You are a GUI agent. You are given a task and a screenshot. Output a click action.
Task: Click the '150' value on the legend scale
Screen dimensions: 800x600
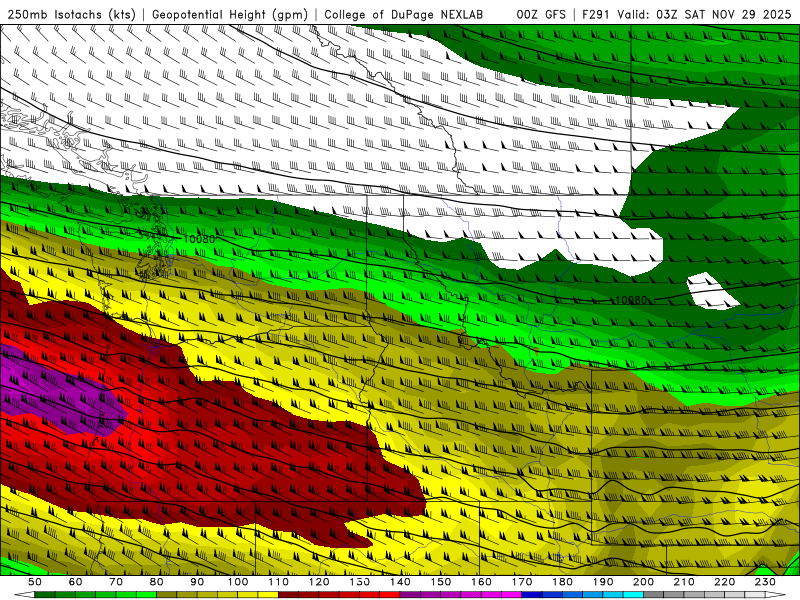pyautogui.click(x=441, y=582)
